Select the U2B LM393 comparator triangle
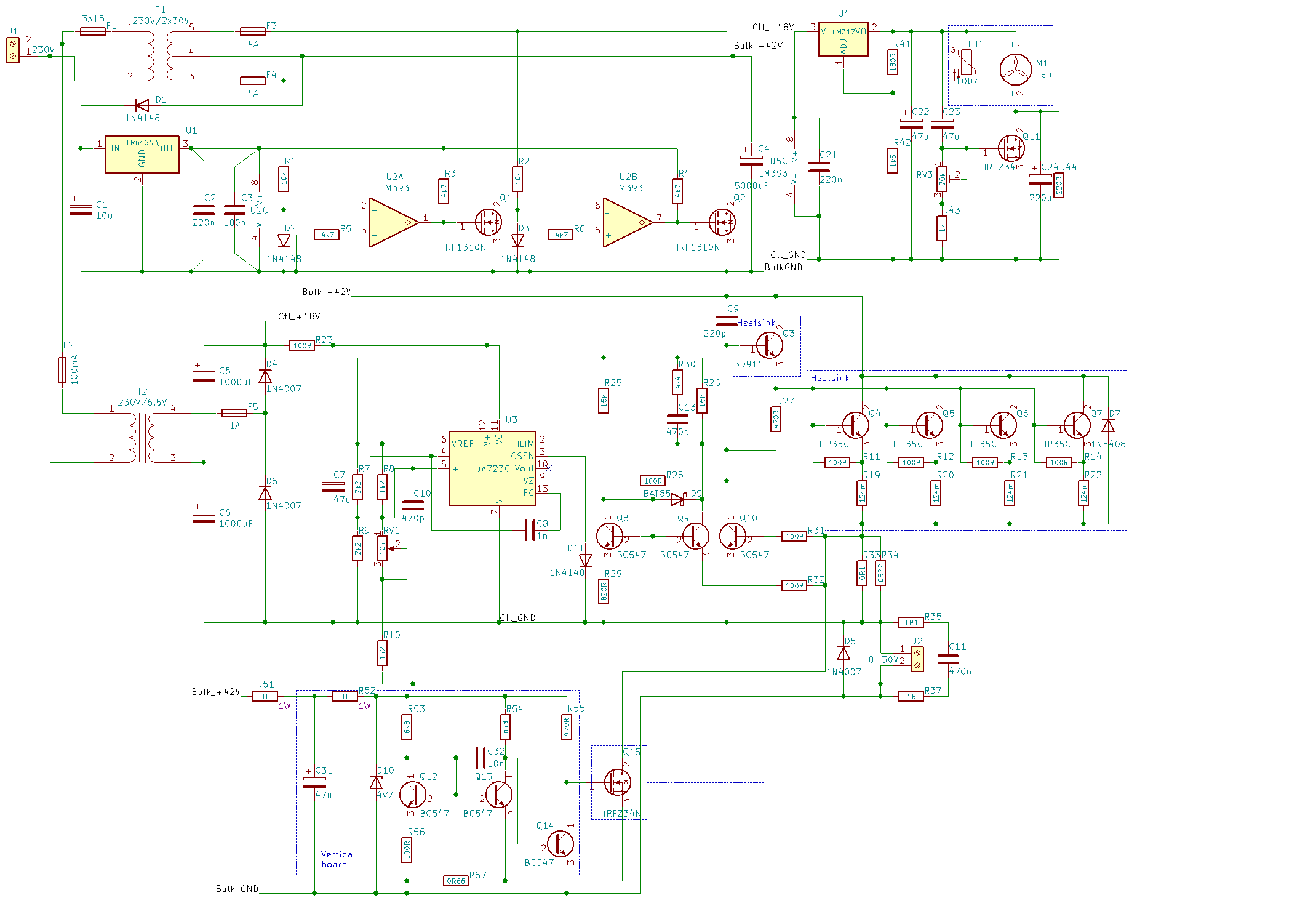 [x=628, y=222]
